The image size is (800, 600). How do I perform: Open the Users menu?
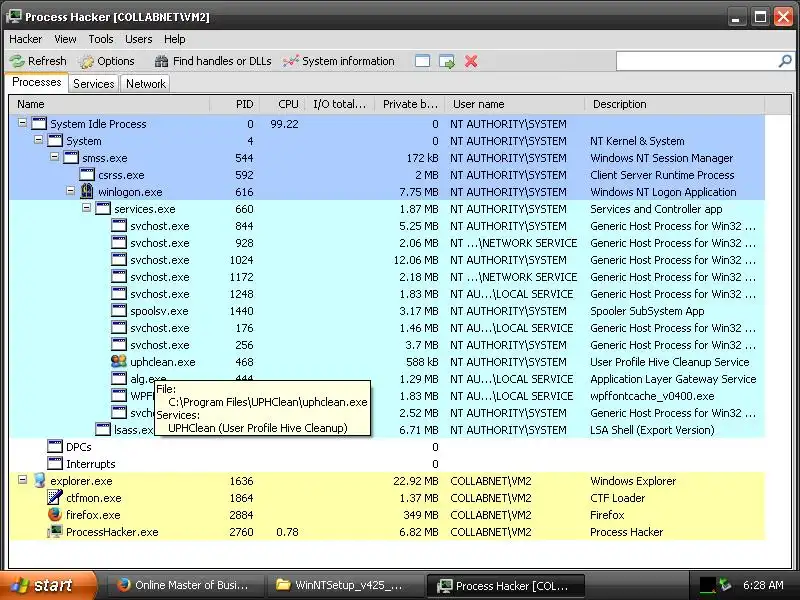click(x=138, y=39)
